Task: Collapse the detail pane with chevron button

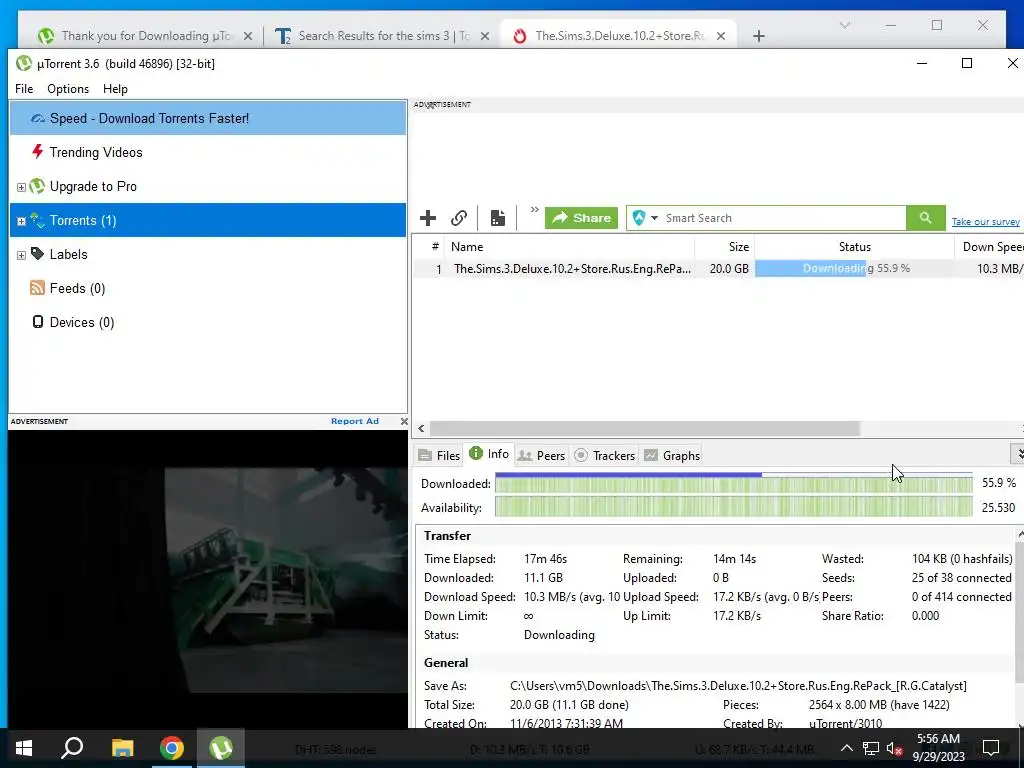Action: point(1017,453)
